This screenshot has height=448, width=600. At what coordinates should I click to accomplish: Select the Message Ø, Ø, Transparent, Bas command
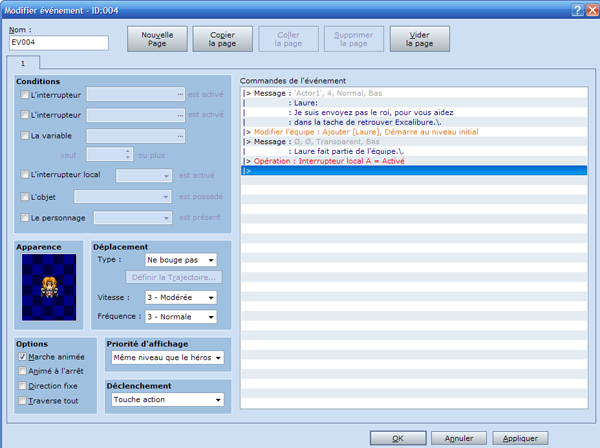pos(414,142)
